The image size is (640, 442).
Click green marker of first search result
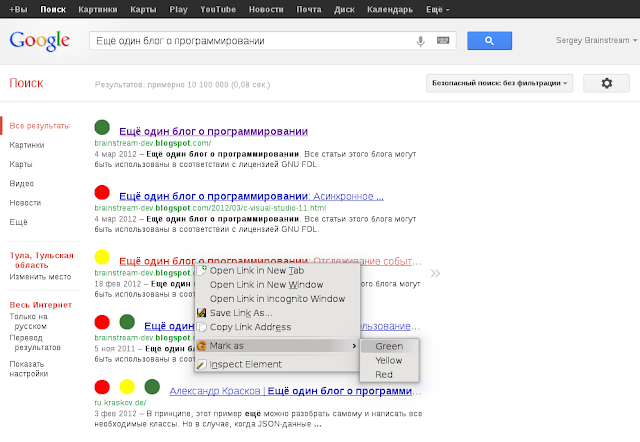click(x=102, y=127)
